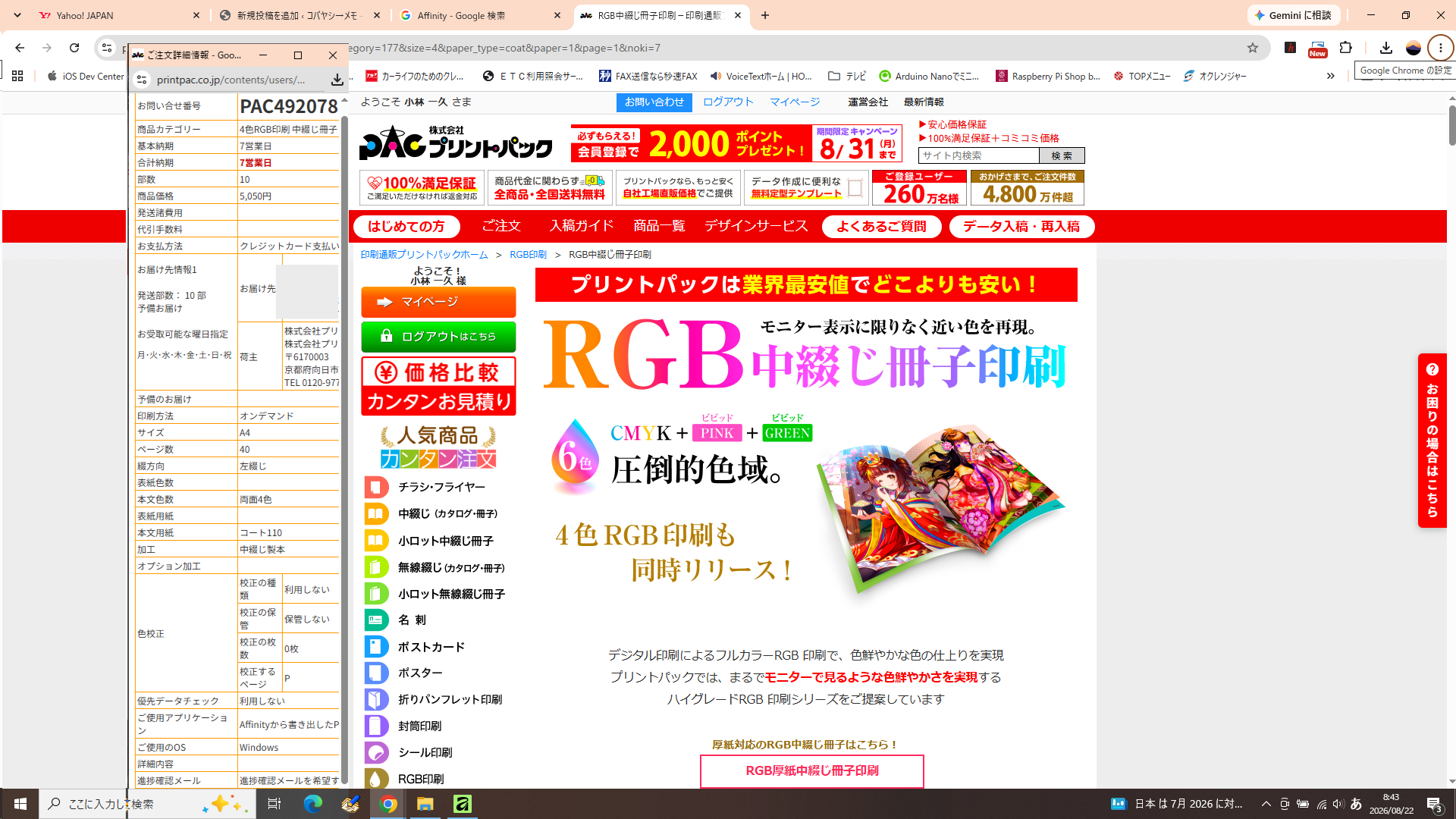The height and width of the screenshot is (819, 1456).
Task: Click the お問い合わせ button
Action: [x=654, y=102]
